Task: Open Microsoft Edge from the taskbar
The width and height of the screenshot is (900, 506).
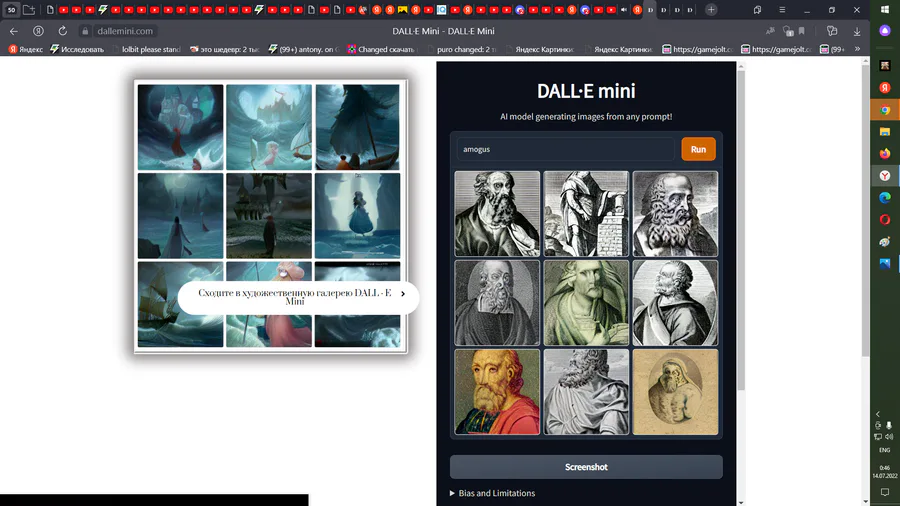Action: 885,197
